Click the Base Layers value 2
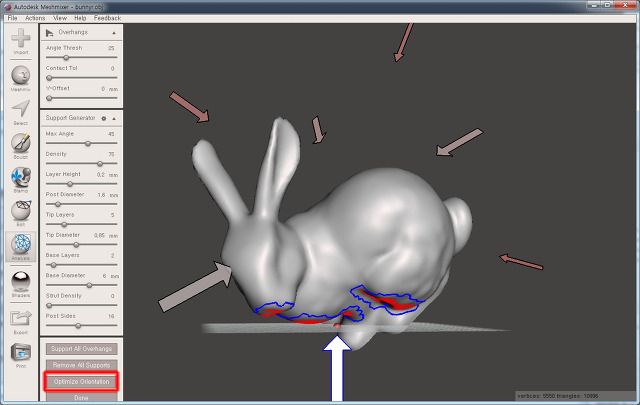 tap(112, 256)
